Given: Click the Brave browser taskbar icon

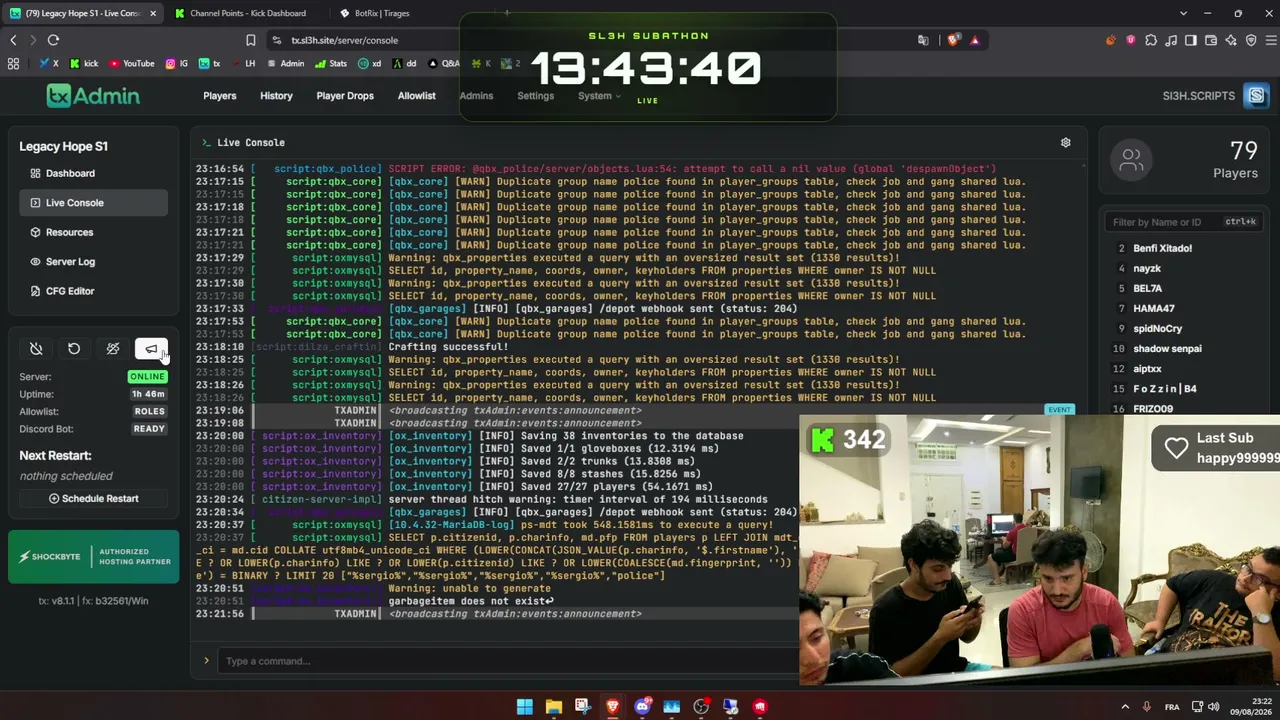Looking at the screenshot, I should pos(612,707).
